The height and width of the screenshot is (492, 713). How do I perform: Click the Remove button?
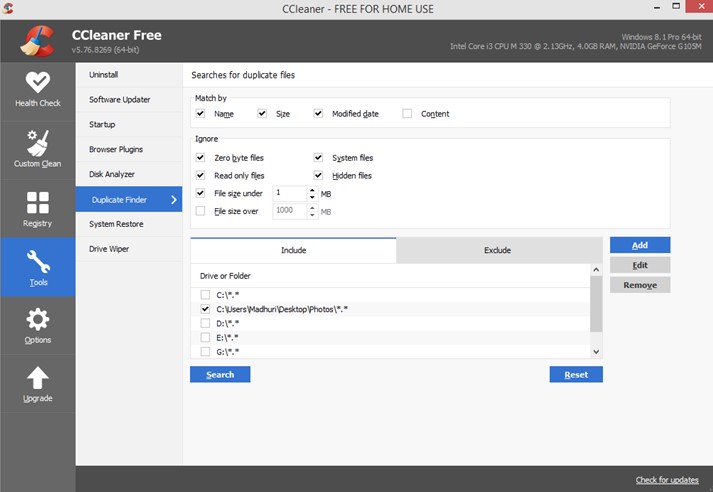640,285
